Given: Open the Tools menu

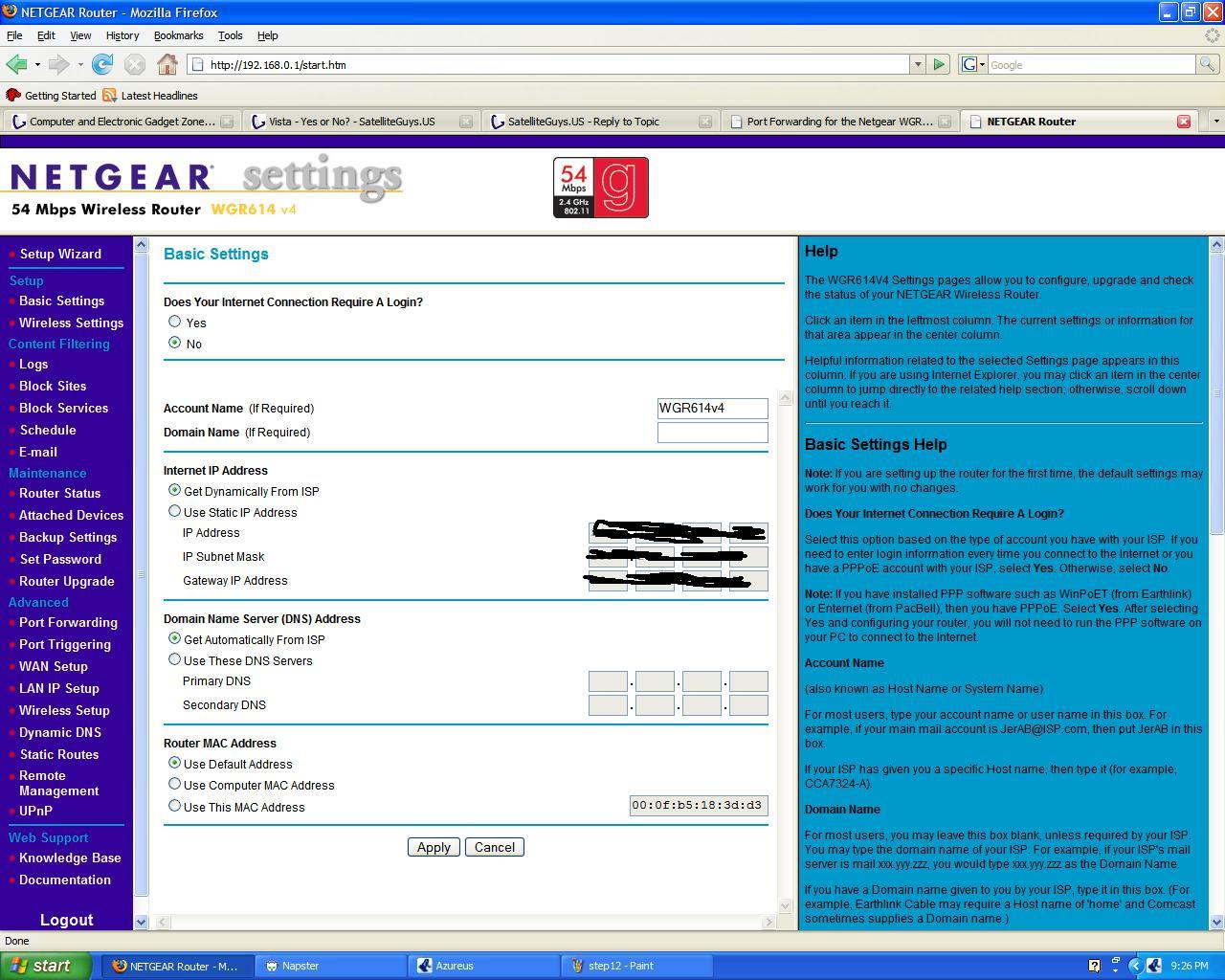Looking at the screenshot, I should [x=230, y=35].
